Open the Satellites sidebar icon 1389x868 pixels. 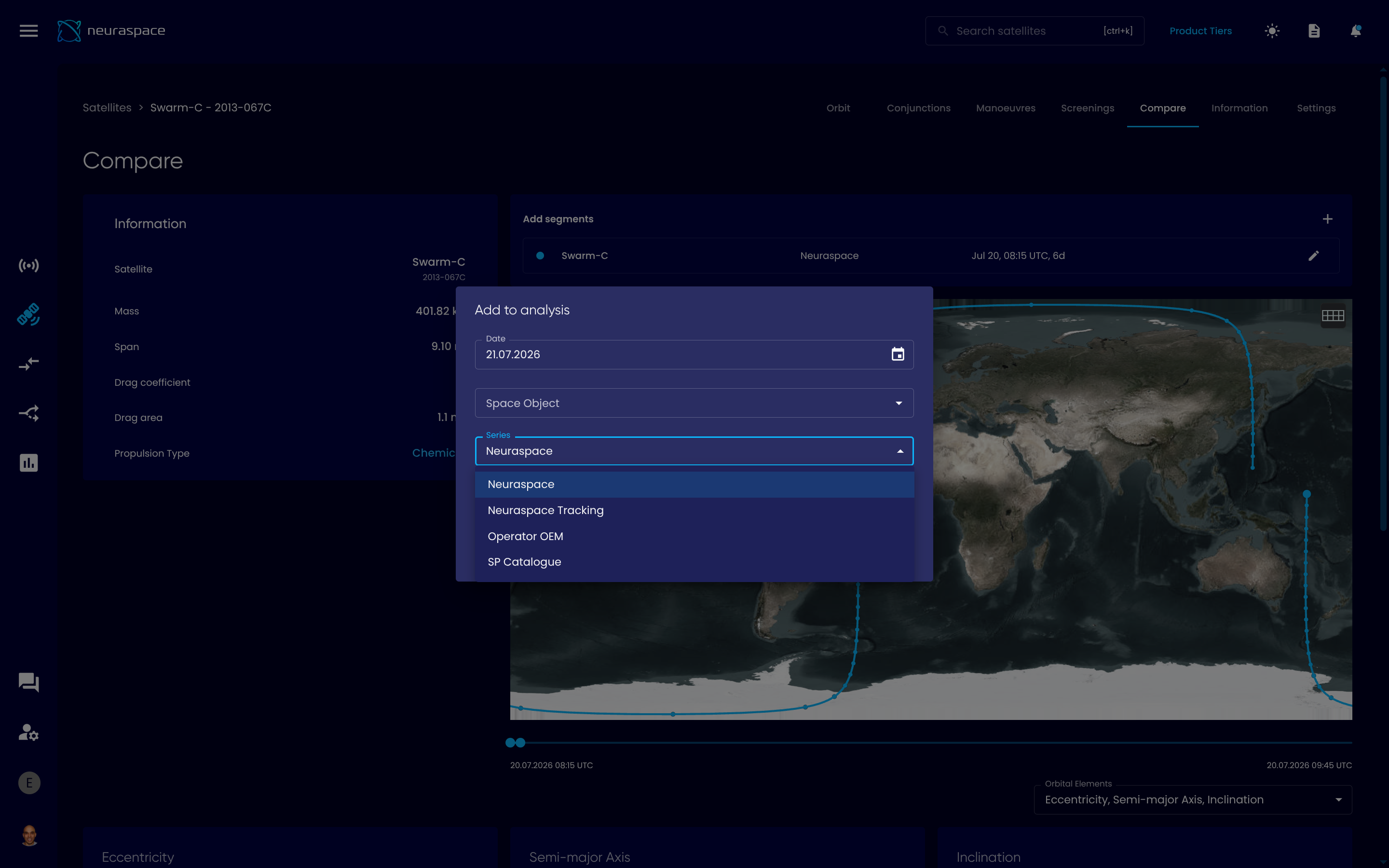[x=29, y=314]
